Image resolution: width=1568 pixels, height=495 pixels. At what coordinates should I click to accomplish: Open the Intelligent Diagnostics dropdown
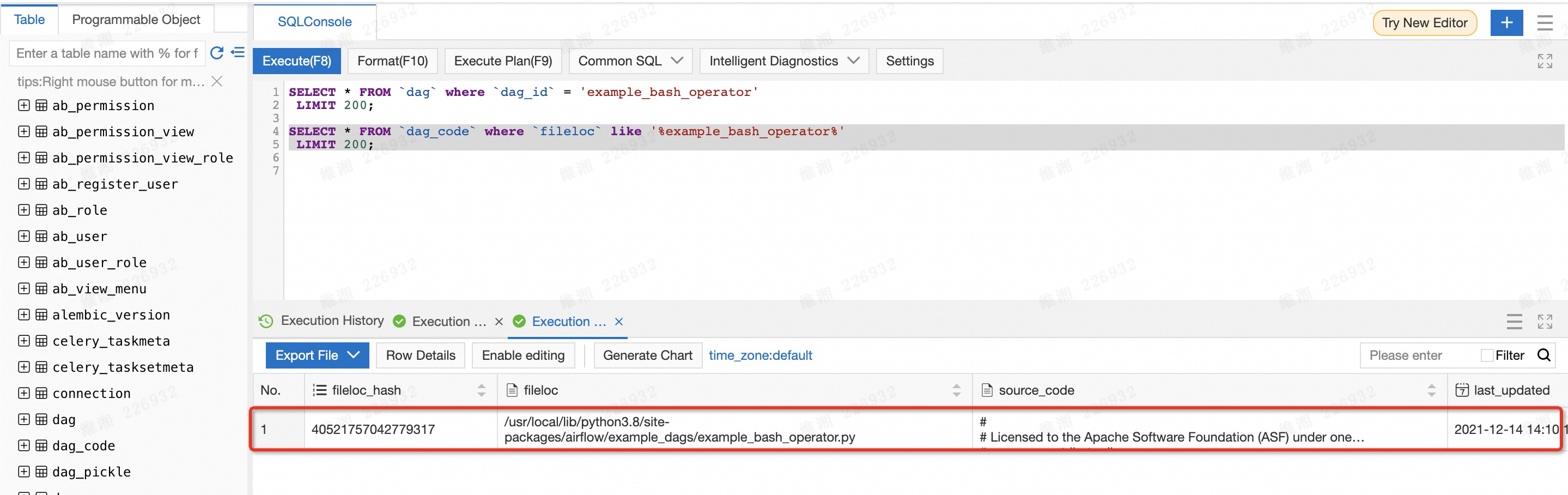[784, 61]
